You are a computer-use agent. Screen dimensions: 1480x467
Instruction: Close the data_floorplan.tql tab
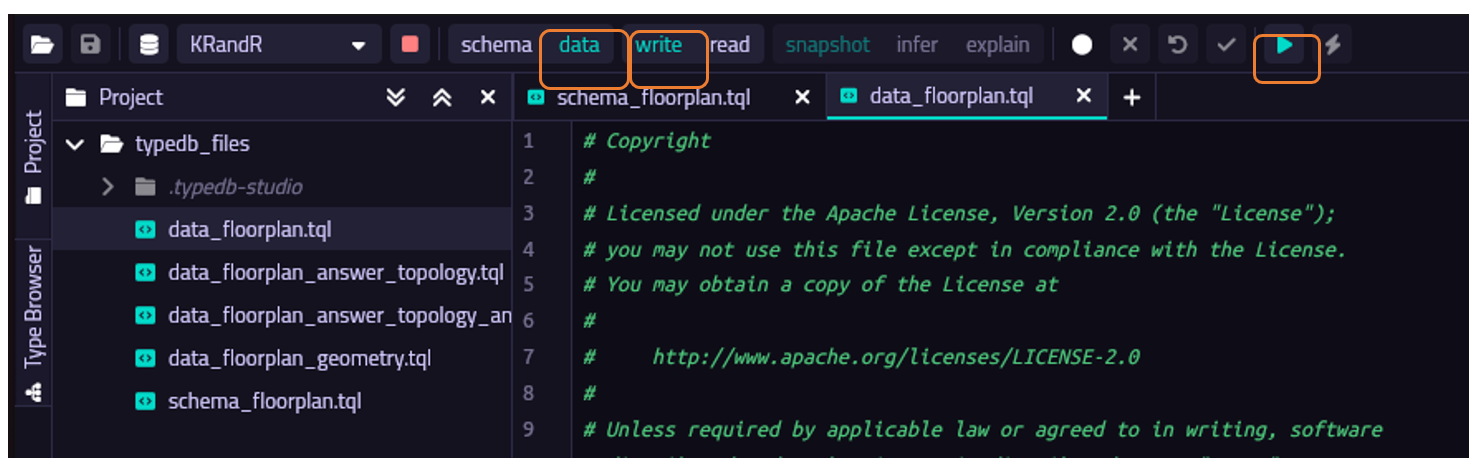(x=1084, y=97)
